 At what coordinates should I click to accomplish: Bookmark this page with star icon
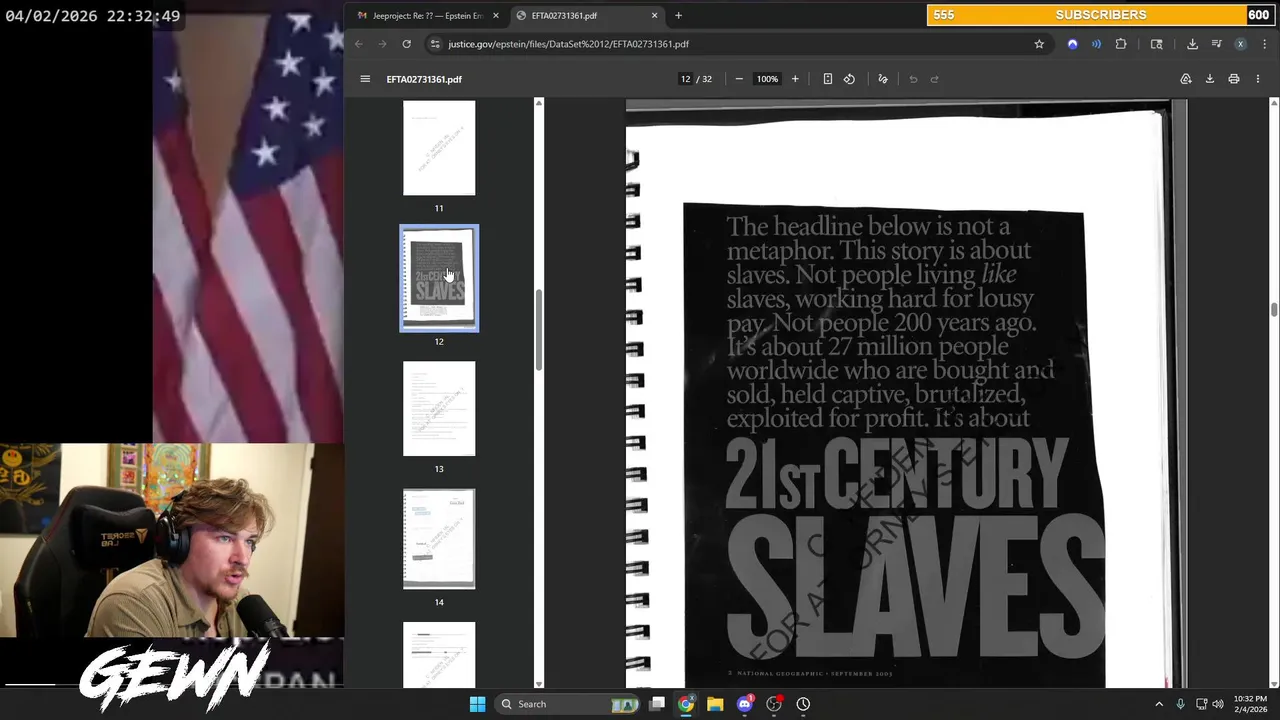1039,44
